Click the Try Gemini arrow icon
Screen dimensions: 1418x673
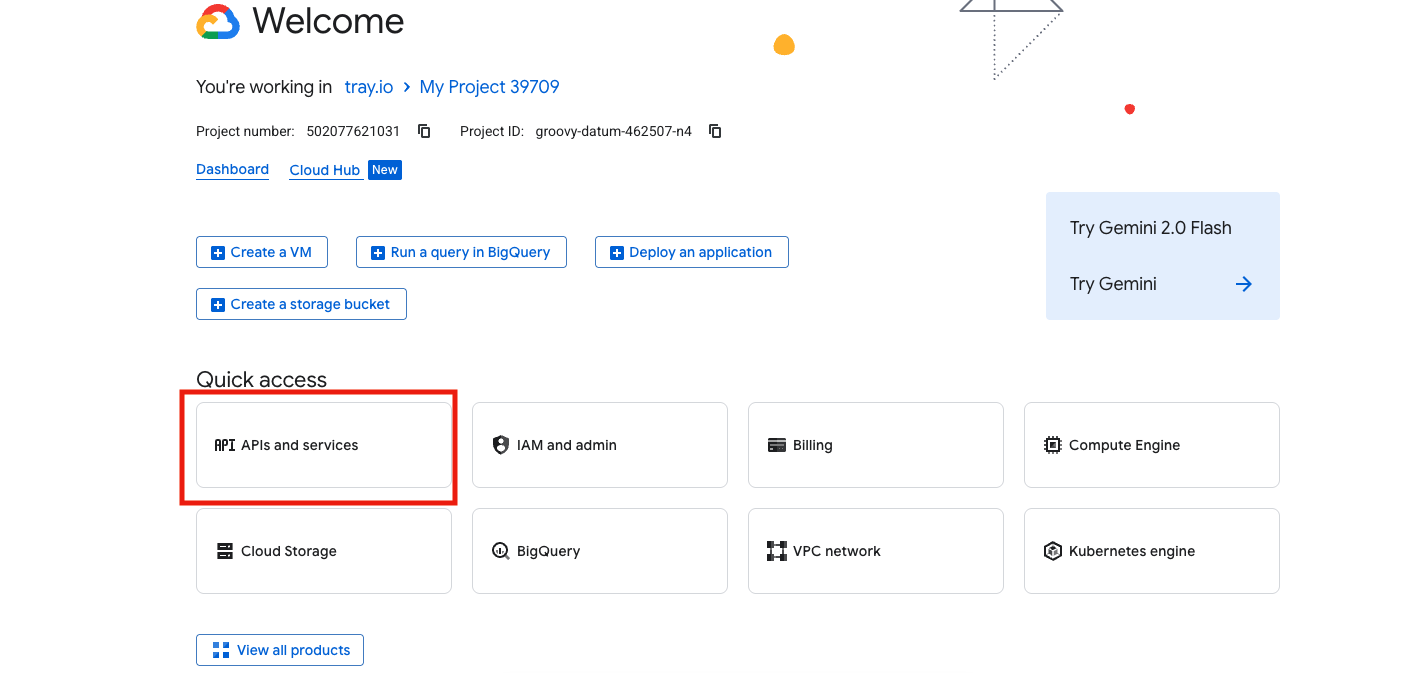click(1243, 283)
